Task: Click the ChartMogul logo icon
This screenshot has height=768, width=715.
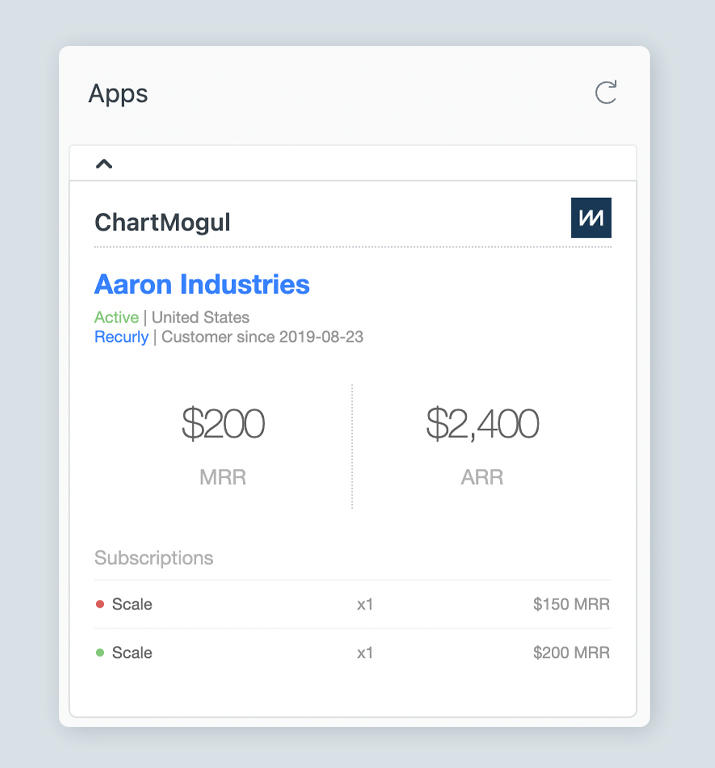Action: [591, 218]
